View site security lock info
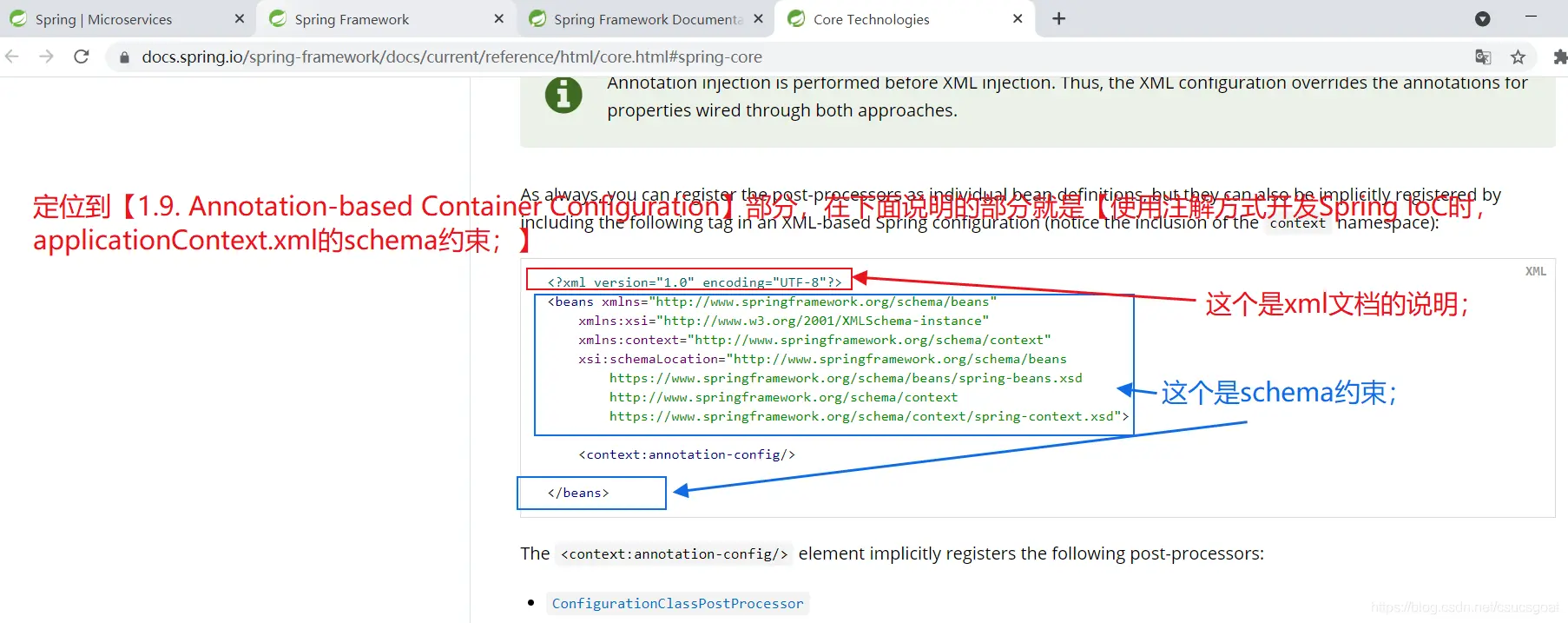Screen dimensions: 1568x623 124,57
